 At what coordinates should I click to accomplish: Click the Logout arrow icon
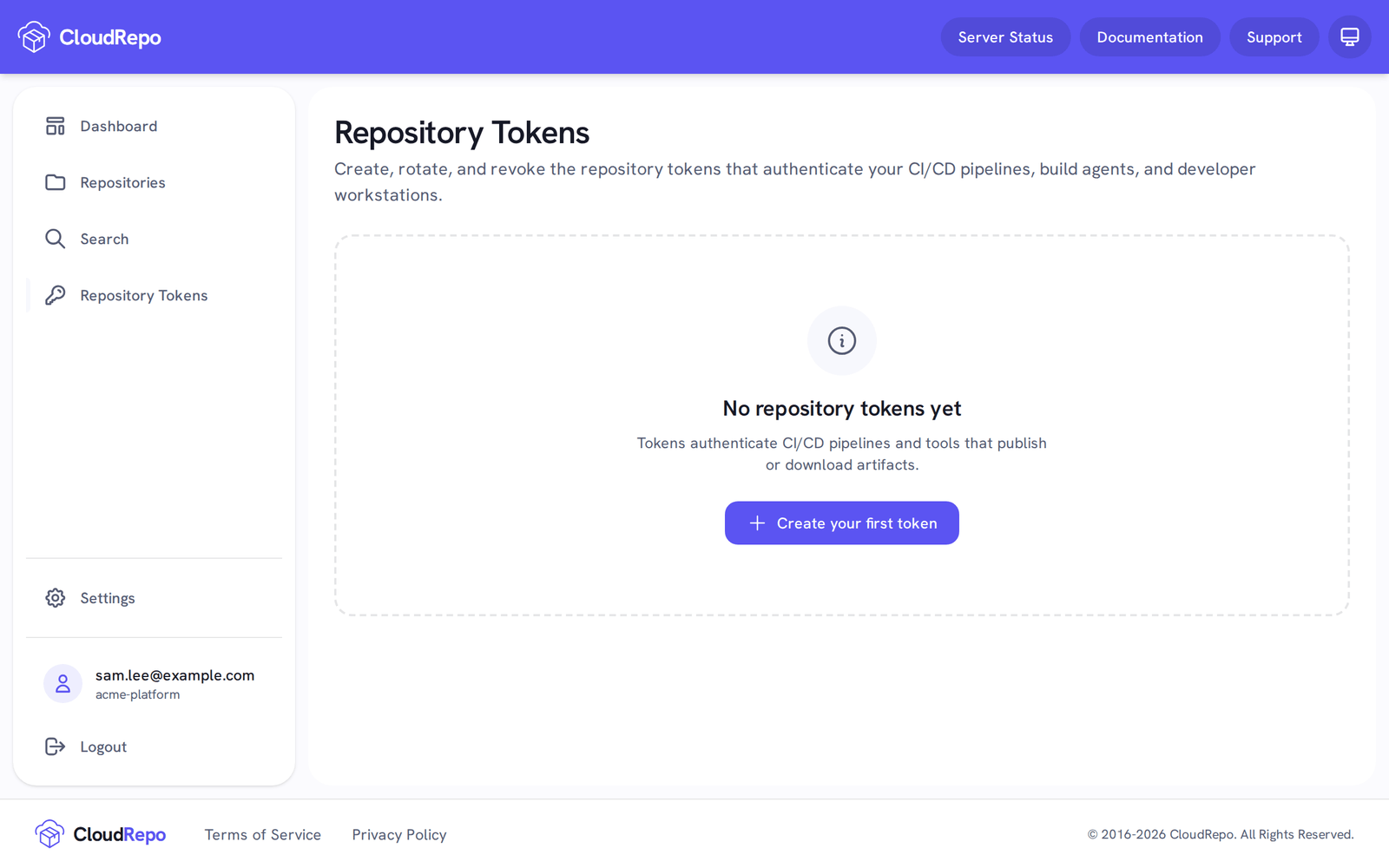[x=56, y=746]
